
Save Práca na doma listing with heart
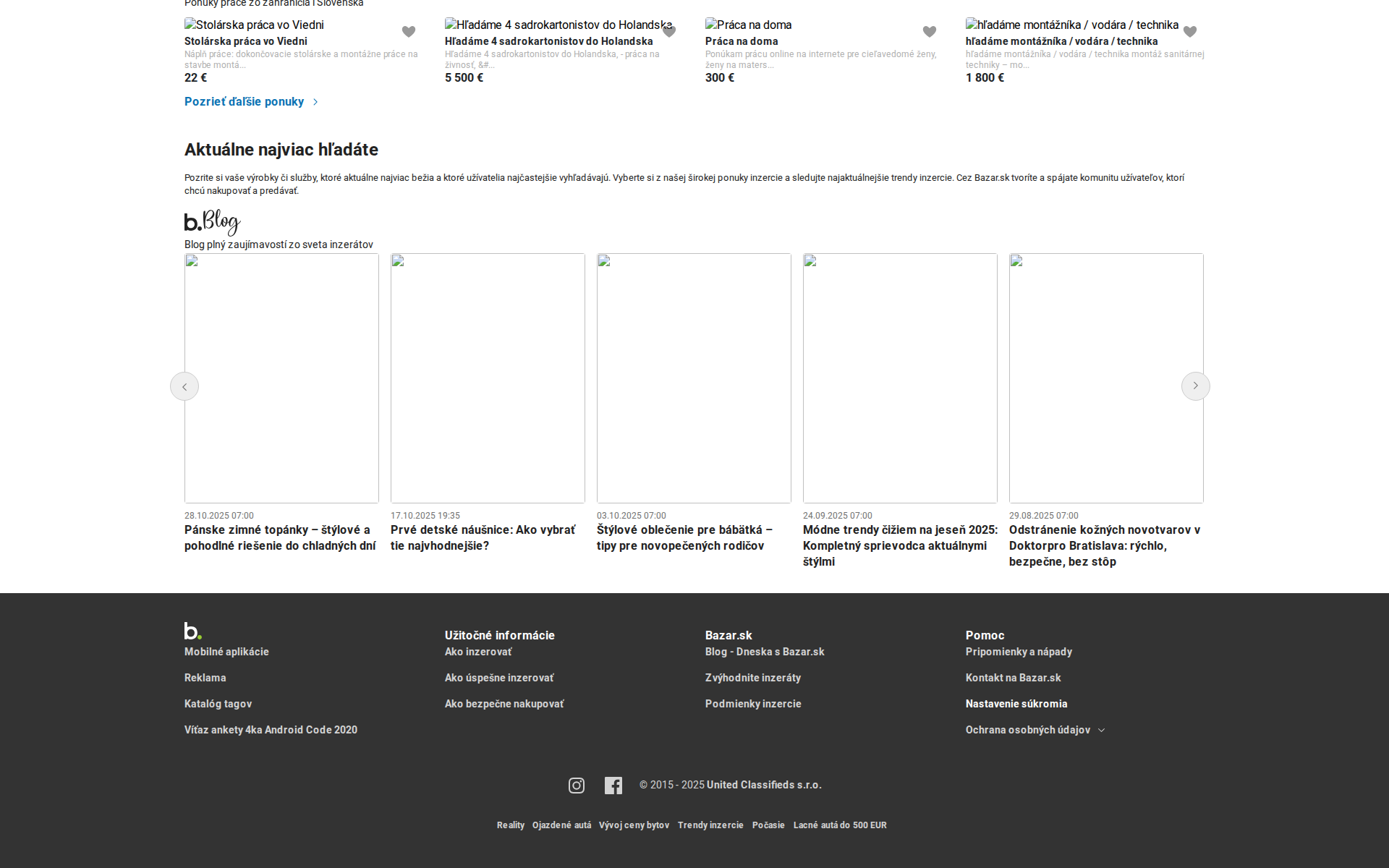click(x=930, y=32)
